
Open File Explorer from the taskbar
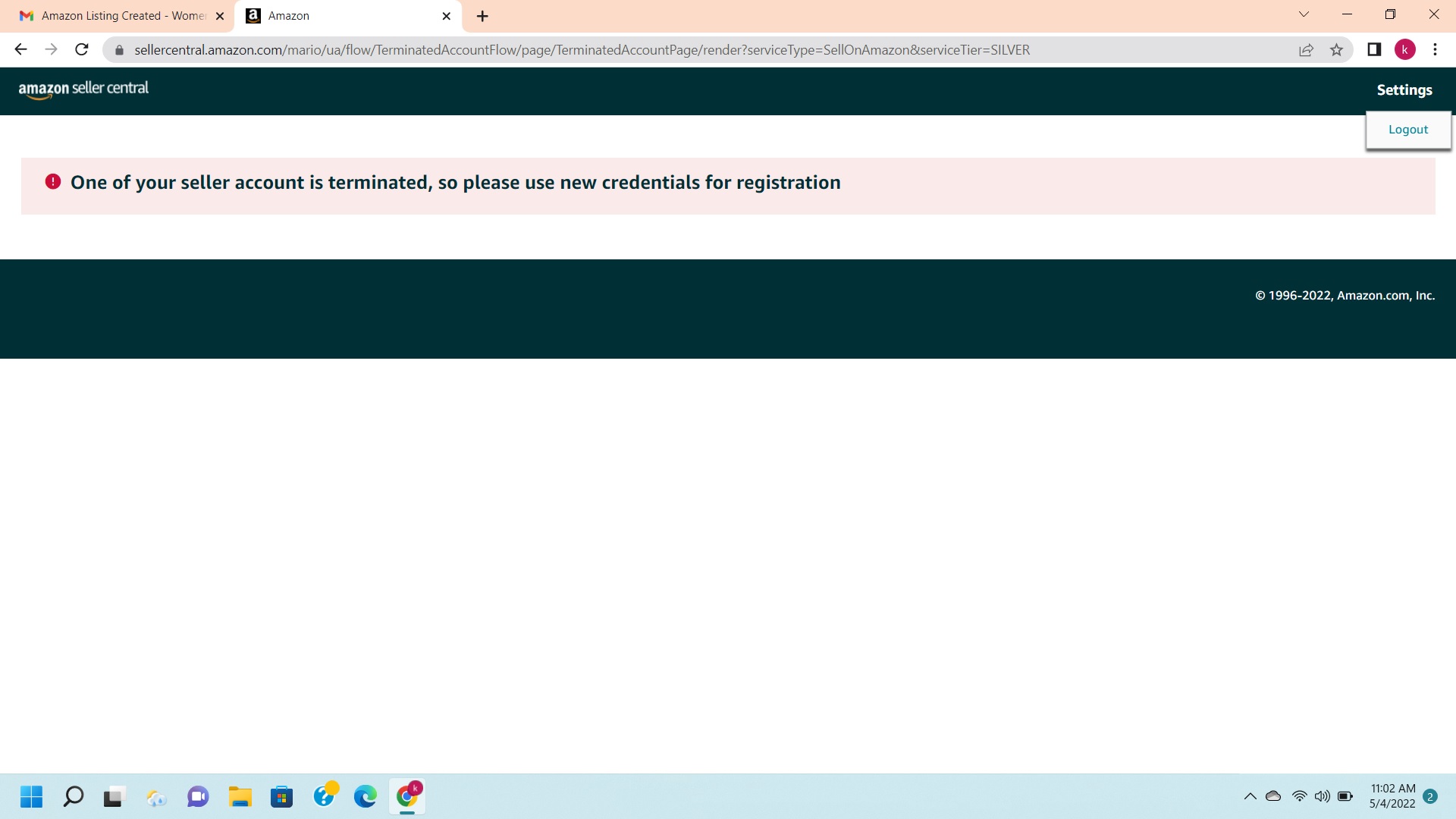[240, 796]
